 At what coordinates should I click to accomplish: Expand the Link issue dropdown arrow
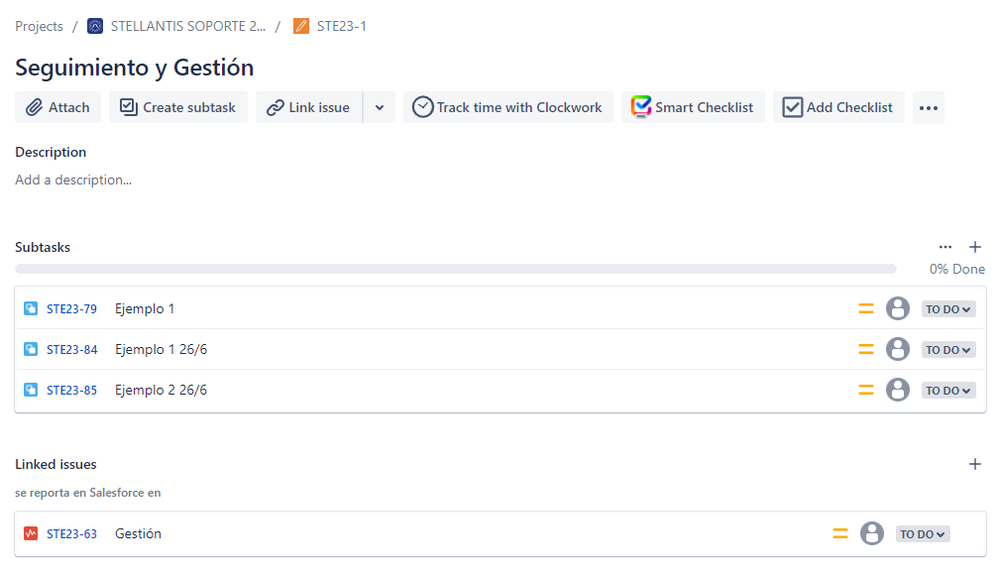pos(380,107)
